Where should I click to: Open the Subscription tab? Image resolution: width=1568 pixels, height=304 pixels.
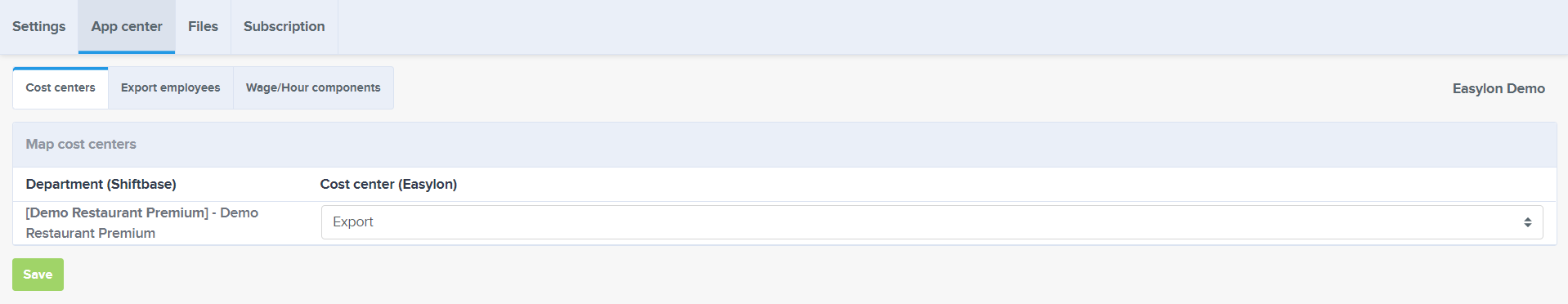coord(284,27)
